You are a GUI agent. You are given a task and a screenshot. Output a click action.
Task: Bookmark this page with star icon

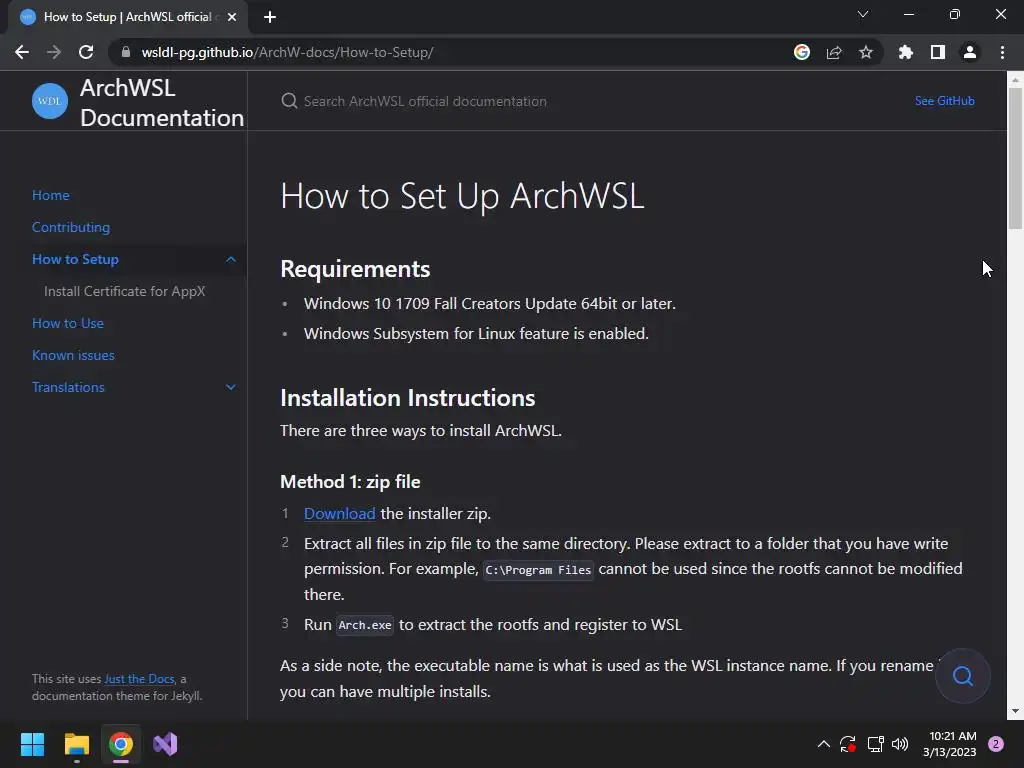[x=866, y=52]
